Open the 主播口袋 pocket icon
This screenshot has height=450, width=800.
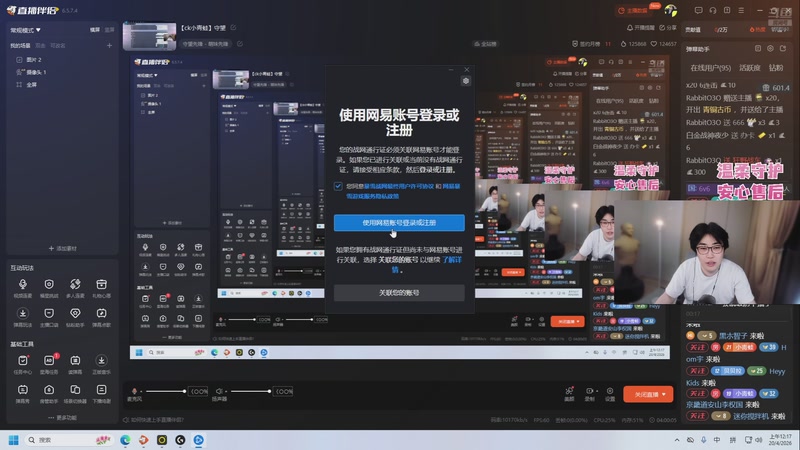(x=49, y=313)
